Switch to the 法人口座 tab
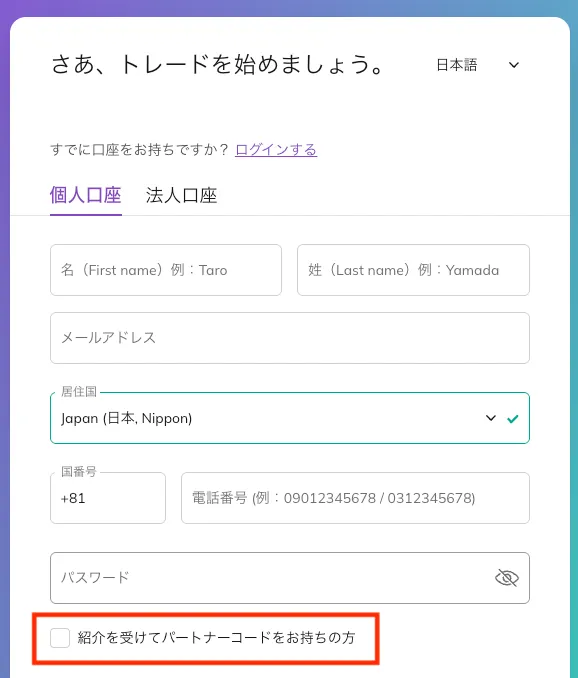The image size is (578, 678). [x=182, y=195]
